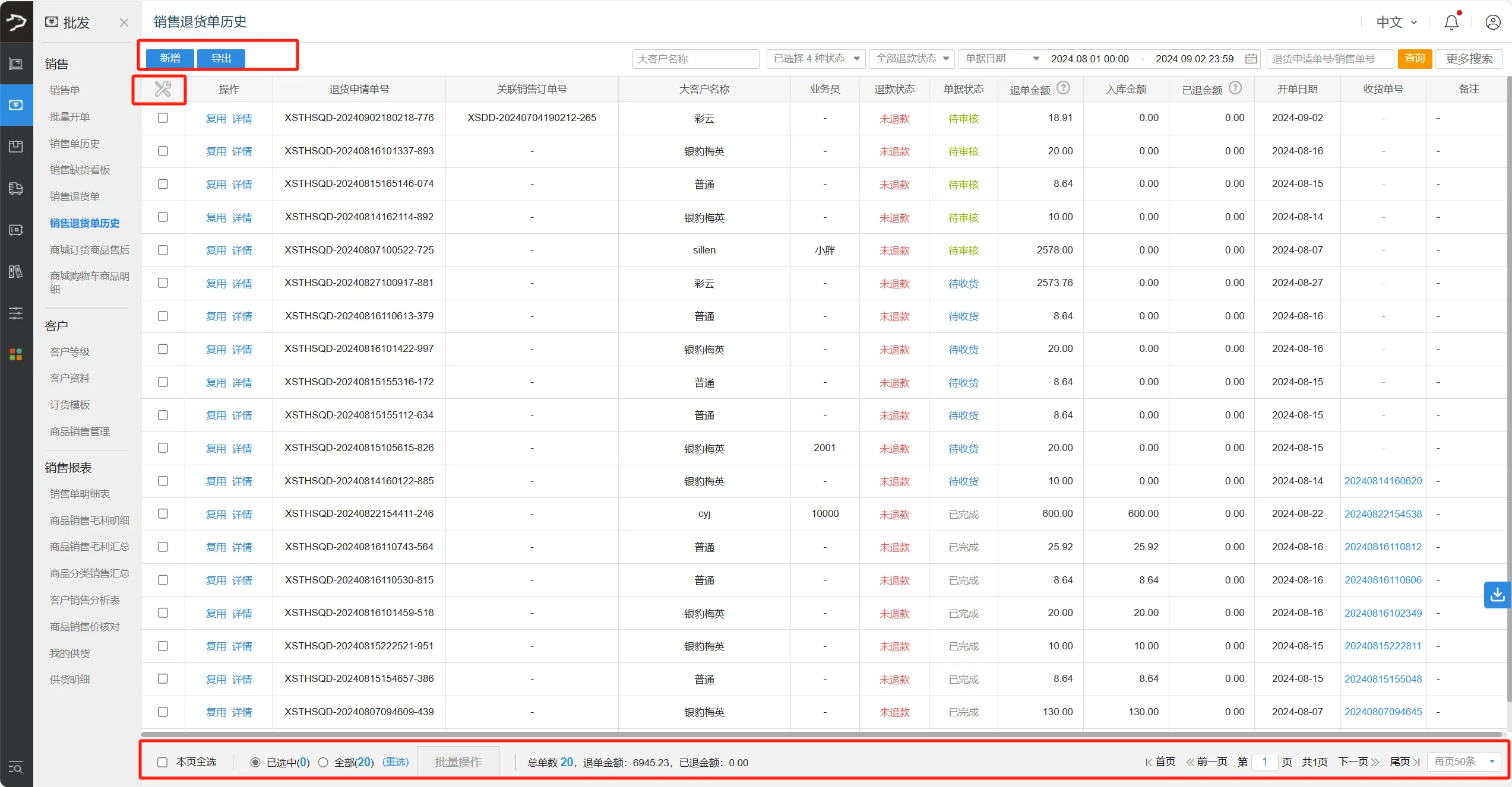Viewport: 1512px width, 787px height.
Task: Click the help icon next to 已退金额
Action: pyautogui.click(x=1235, y=88)
